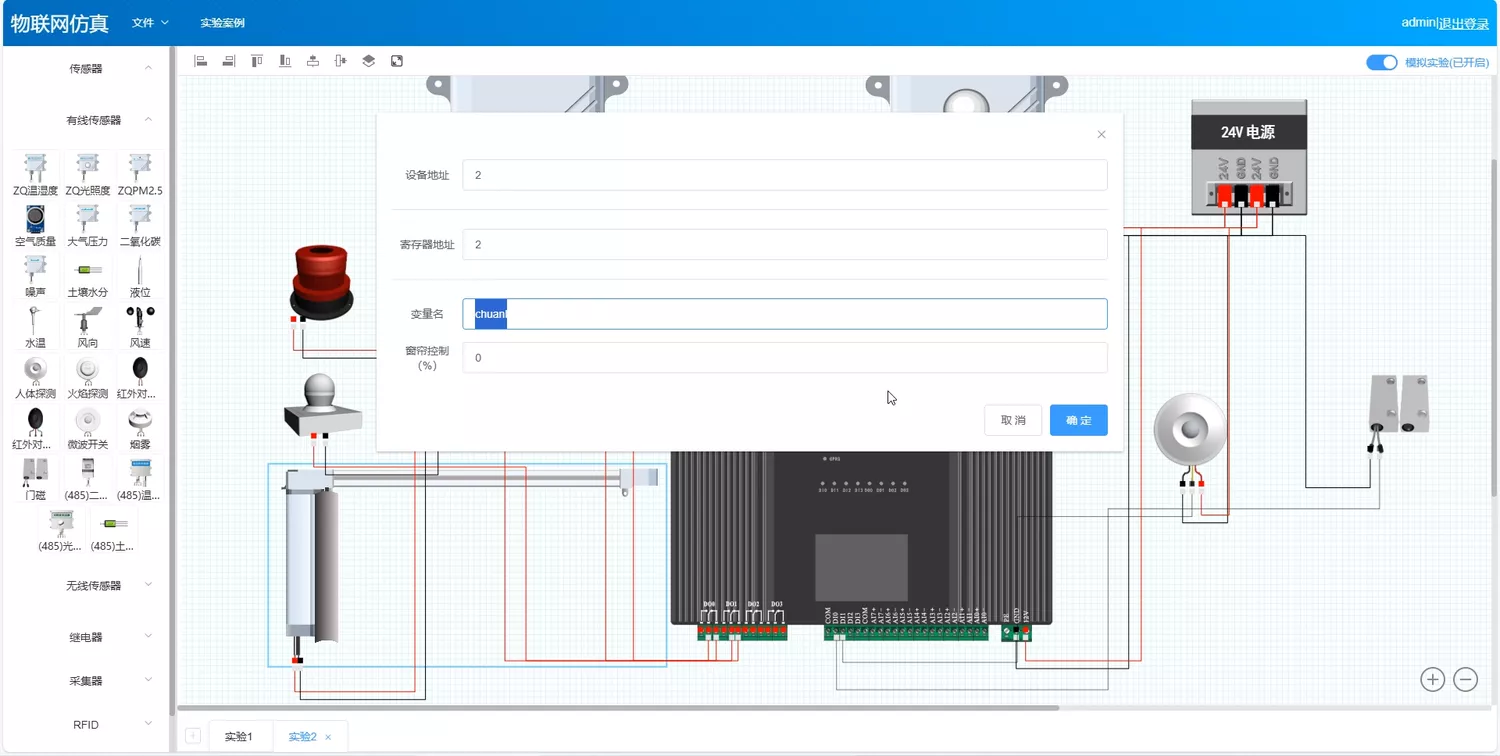Image resolution: width=1500 pixels, height=756 pixels.
Task: Click the fullscreen toolbar icon
Action: [397, 61]
